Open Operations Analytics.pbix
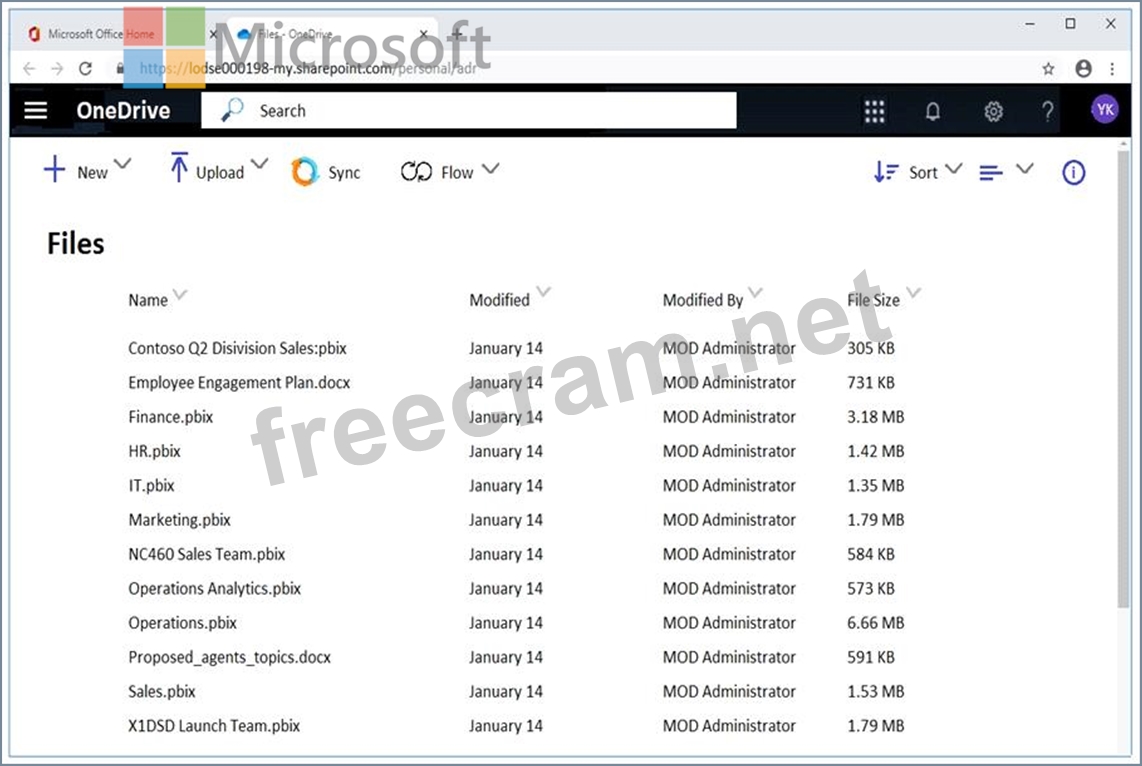Image resolution: width=1142 pixels, height=766 pixels. click(x=215, y=588)
